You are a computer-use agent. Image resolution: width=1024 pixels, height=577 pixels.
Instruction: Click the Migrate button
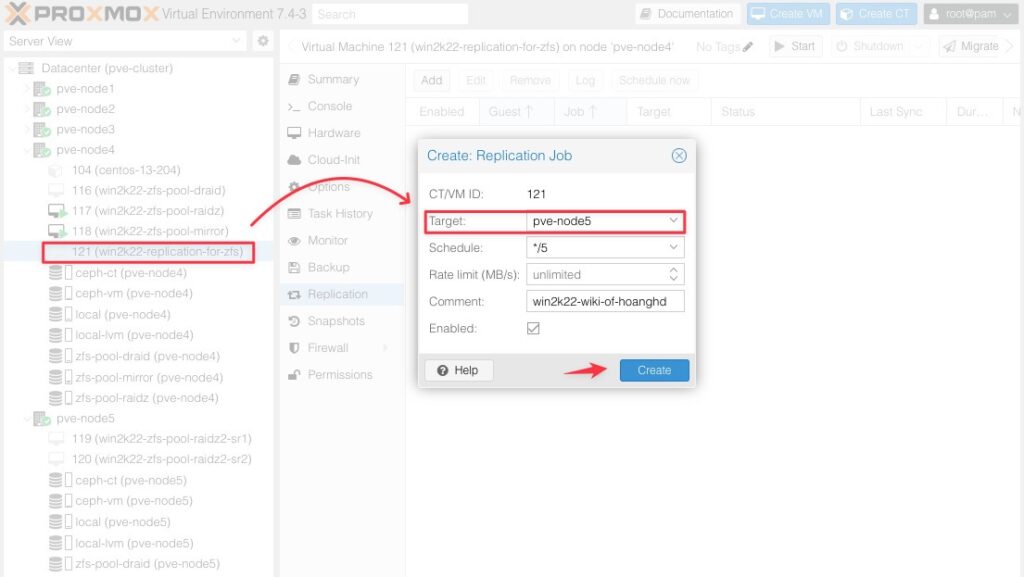[x=971, y=46]
